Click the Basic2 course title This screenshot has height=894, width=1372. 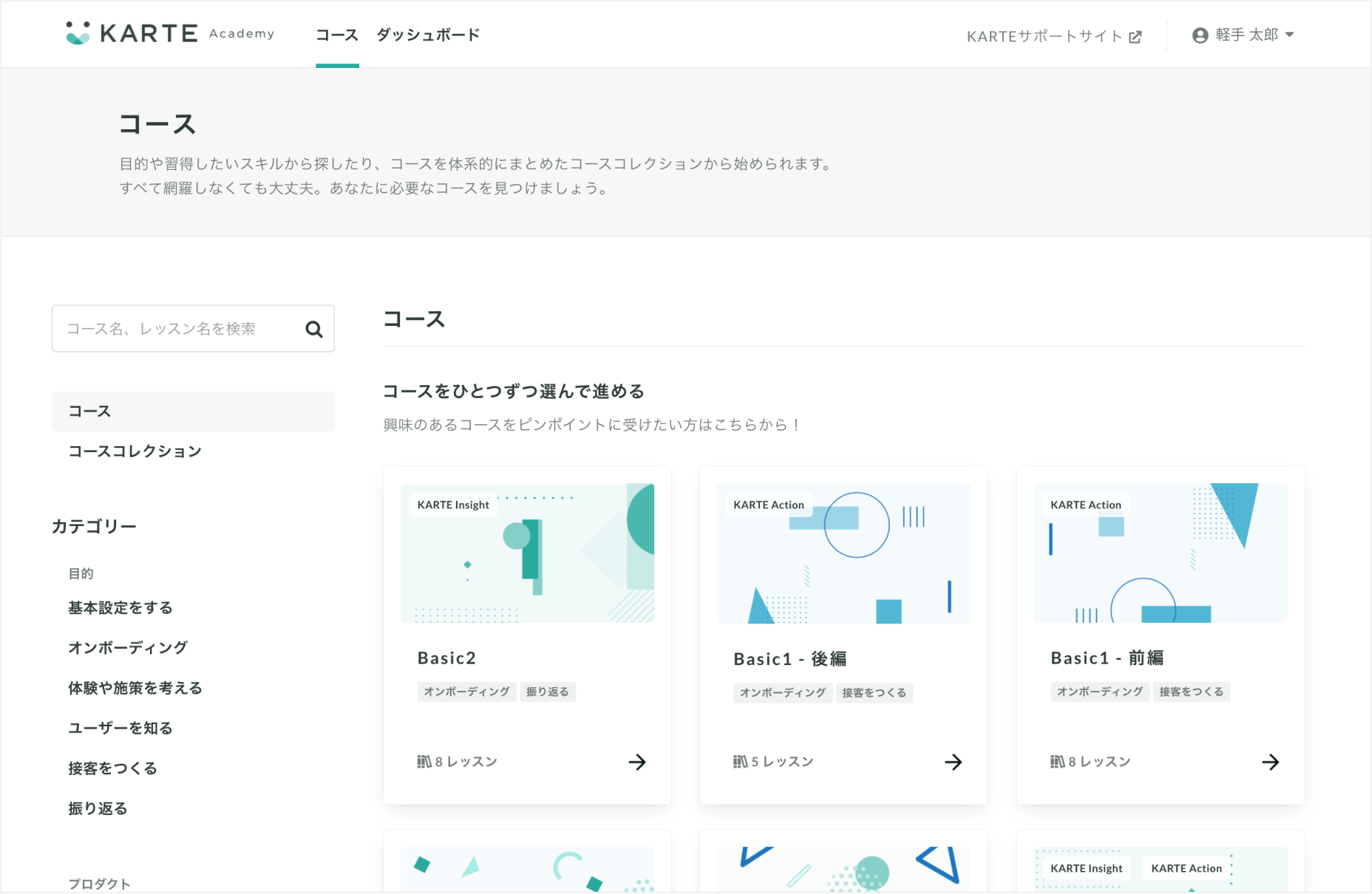click(446, 658)
